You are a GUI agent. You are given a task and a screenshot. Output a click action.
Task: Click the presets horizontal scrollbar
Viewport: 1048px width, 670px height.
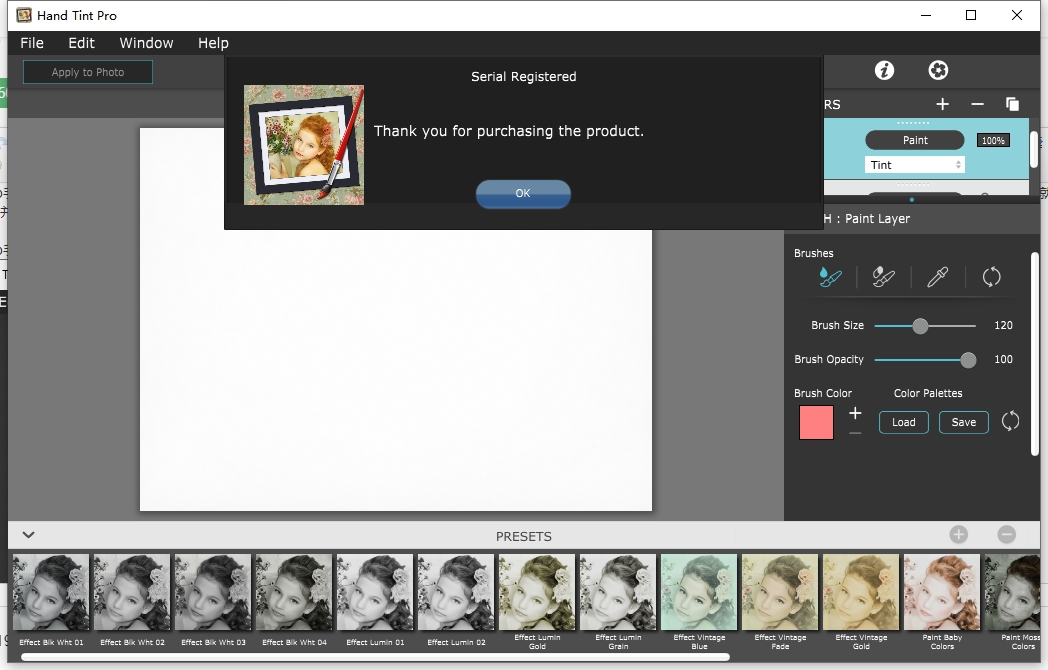point(375,657)
